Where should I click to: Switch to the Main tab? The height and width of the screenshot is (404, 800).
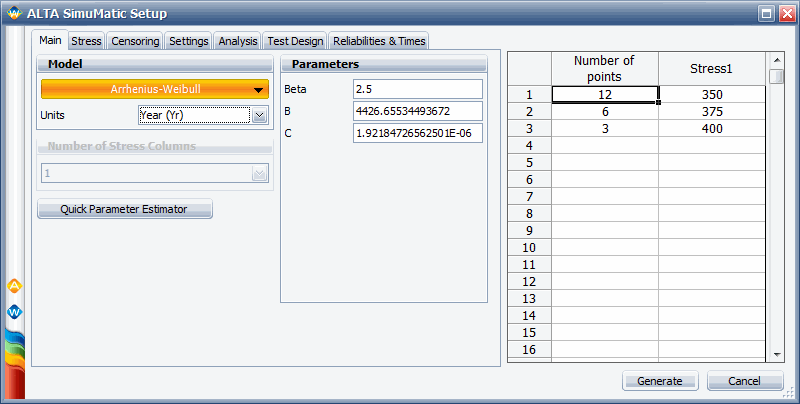[x=50, y=40]
